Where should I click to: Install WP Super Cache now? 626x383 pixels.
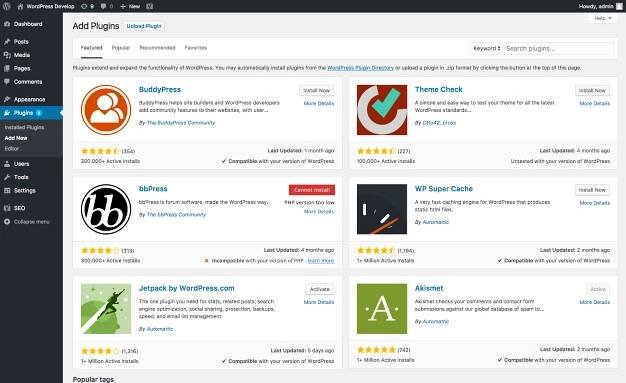592,190
